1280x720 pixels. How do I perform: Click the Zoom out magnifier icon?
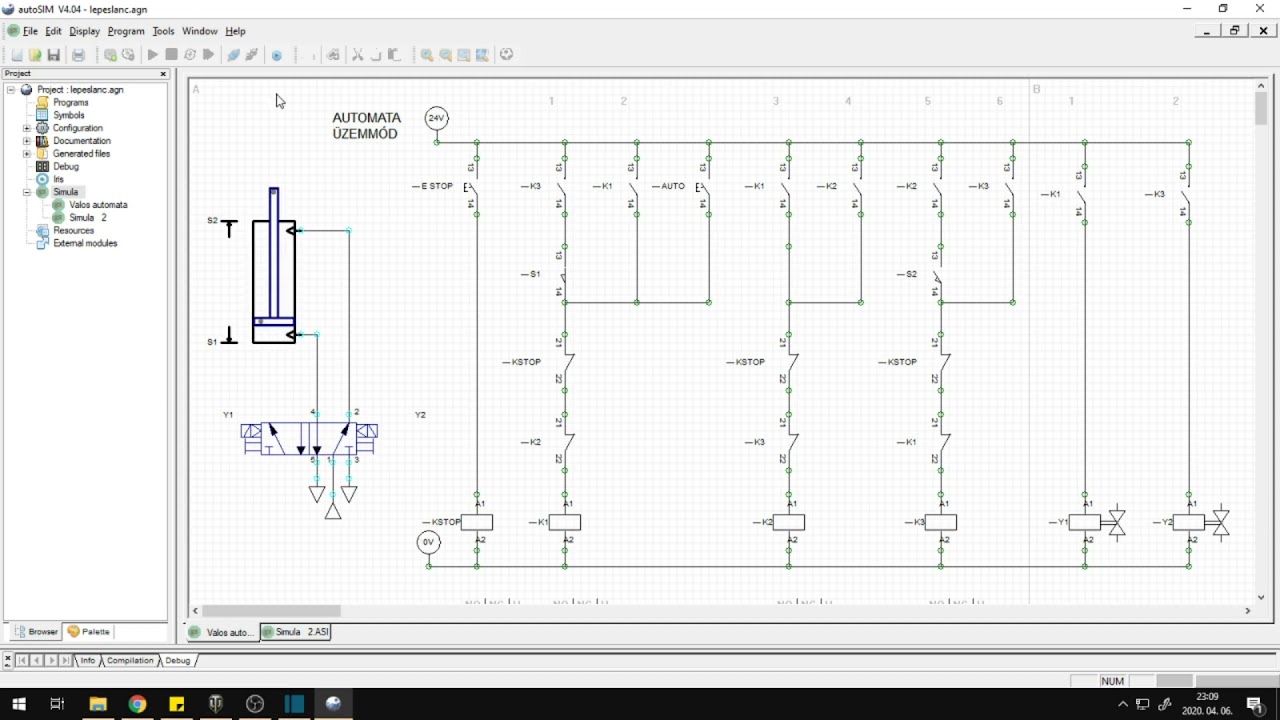point(446,55)
